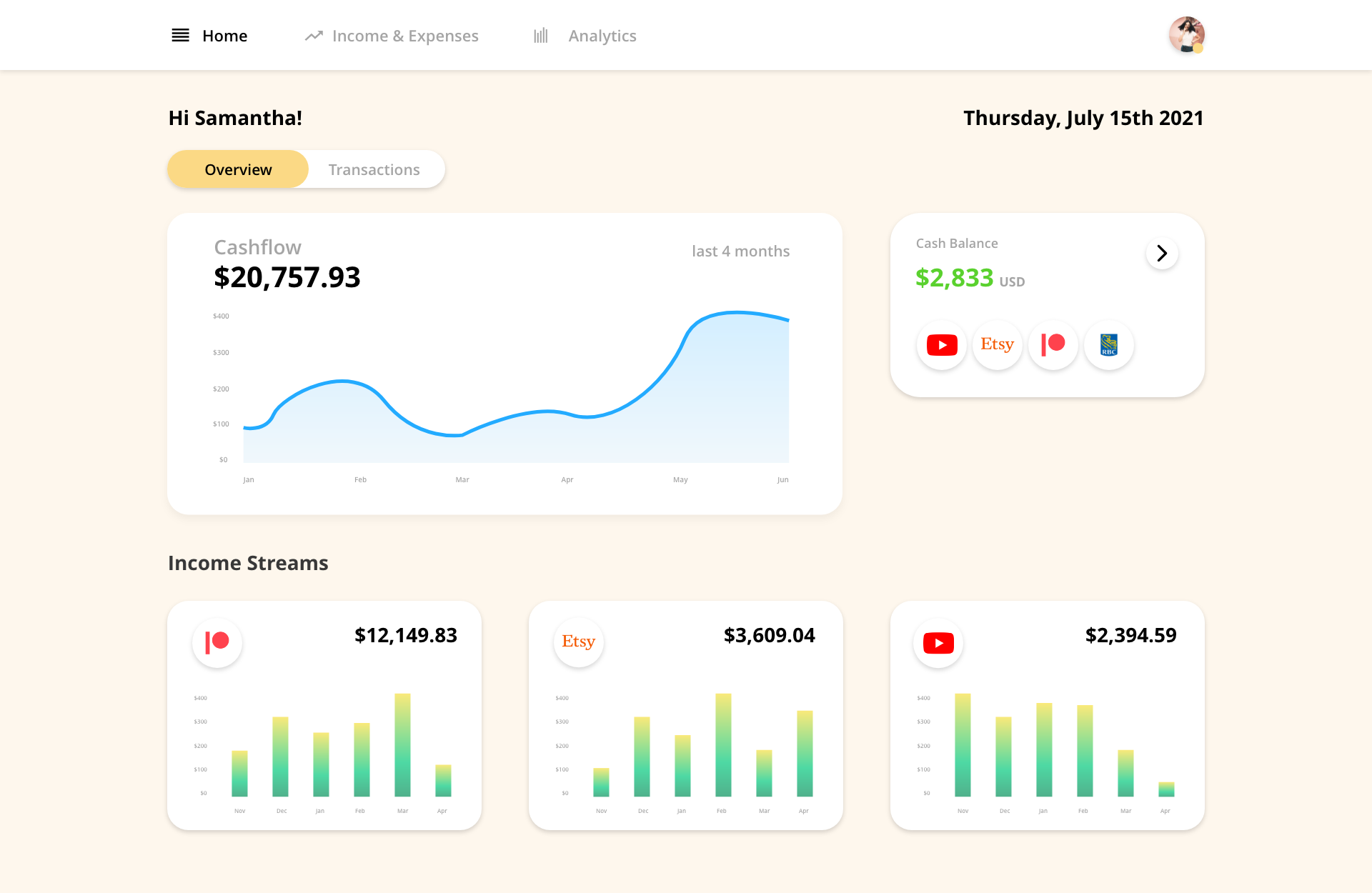Open the YouTube income stream icon
Screen dimensions: 1372x893
938,642
